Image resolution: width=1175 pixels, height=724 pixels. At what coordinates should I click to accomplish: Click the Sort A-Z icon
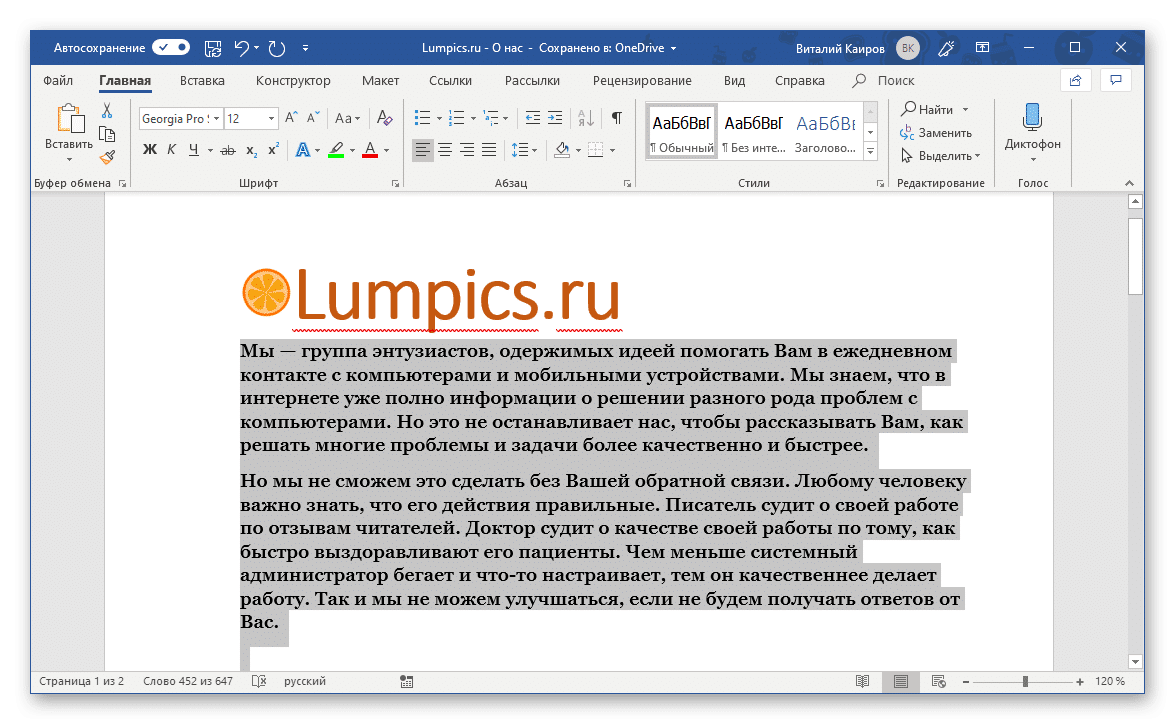(587, 118)
